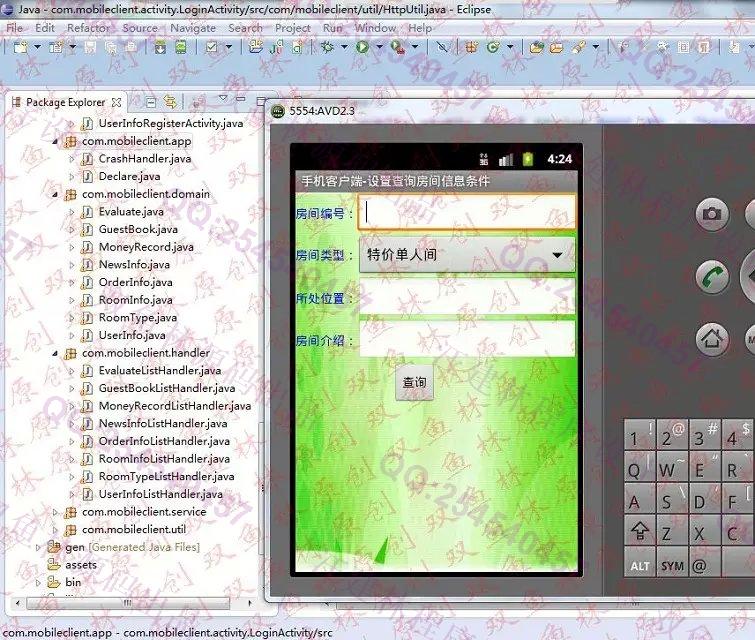Screen dimensions: 755x640
Task: Expand the gen Generated Java Files folder
Action: pyautogui.click(x=38, y=547)
